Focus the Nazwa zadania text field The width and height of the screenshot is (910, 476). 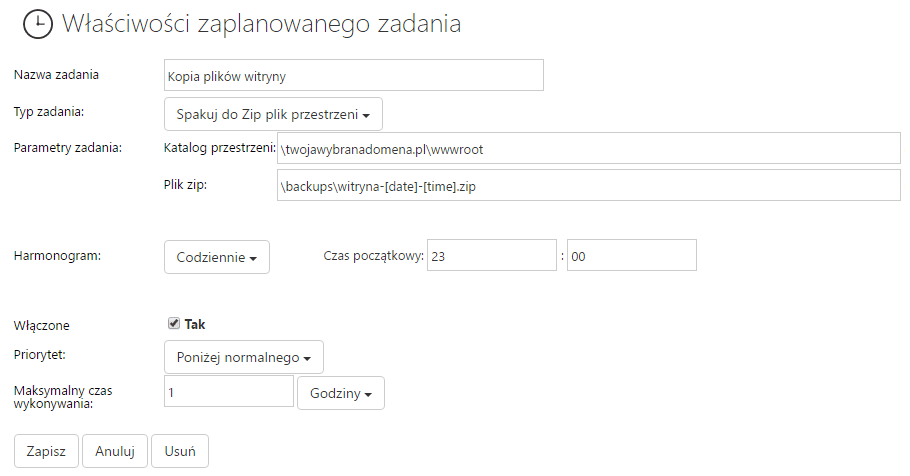354,75
